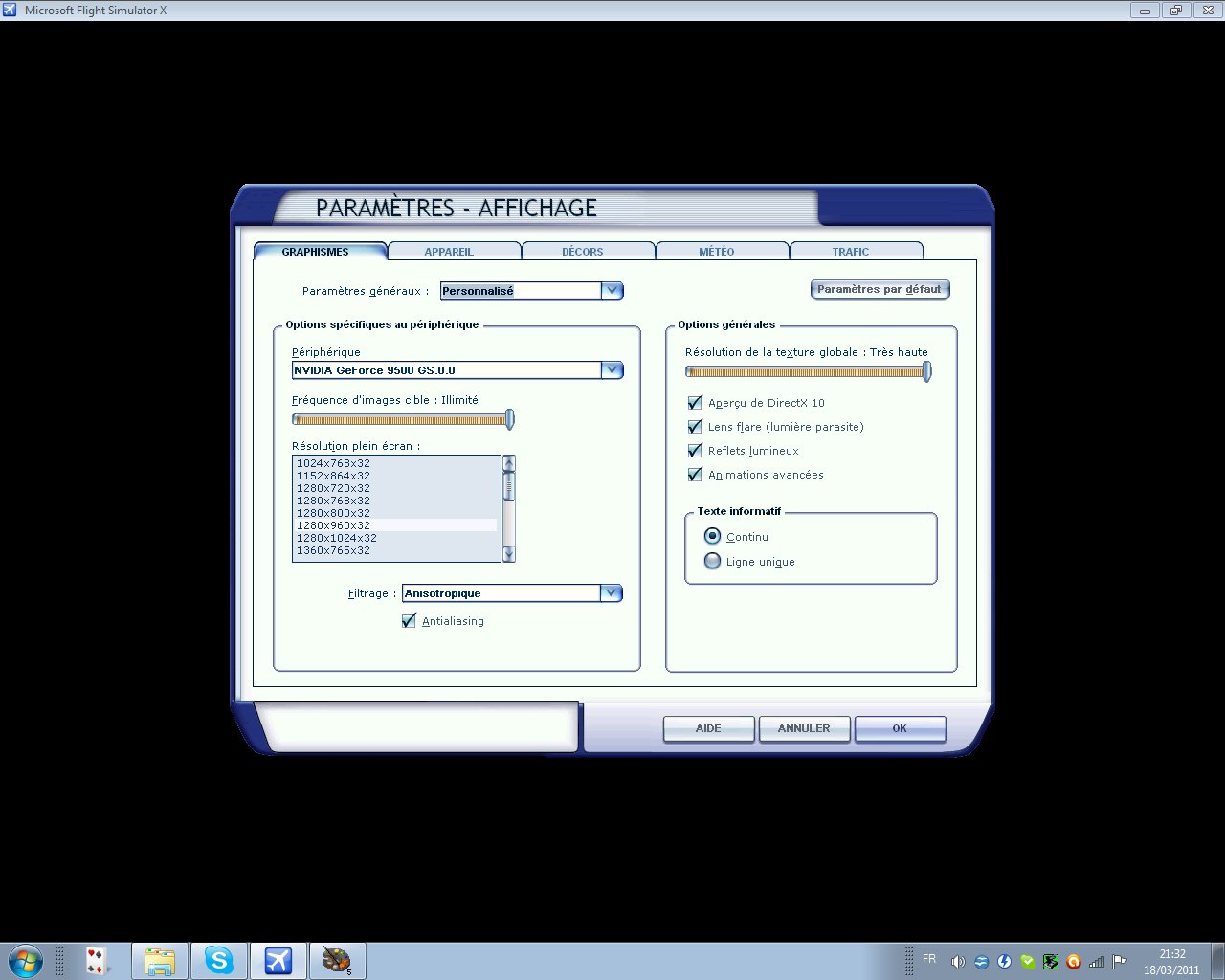Click the Fréquence d'images cible slider handle
1225x980 pixels.
coord(509,418)
